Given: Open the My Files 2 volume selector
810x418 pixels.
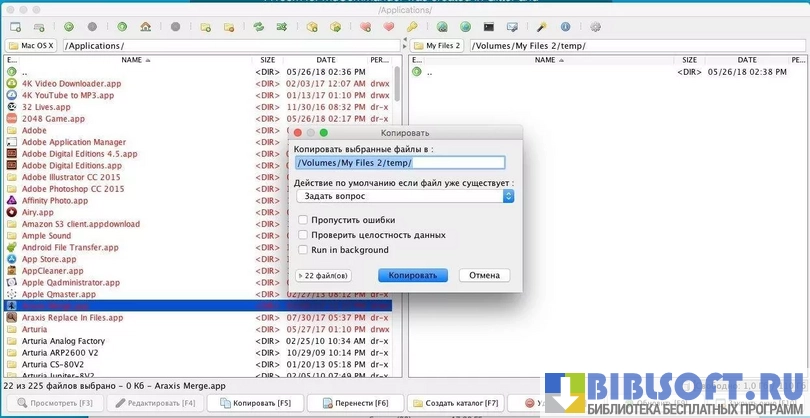Looking at the screenshot, I should (437, 46).
